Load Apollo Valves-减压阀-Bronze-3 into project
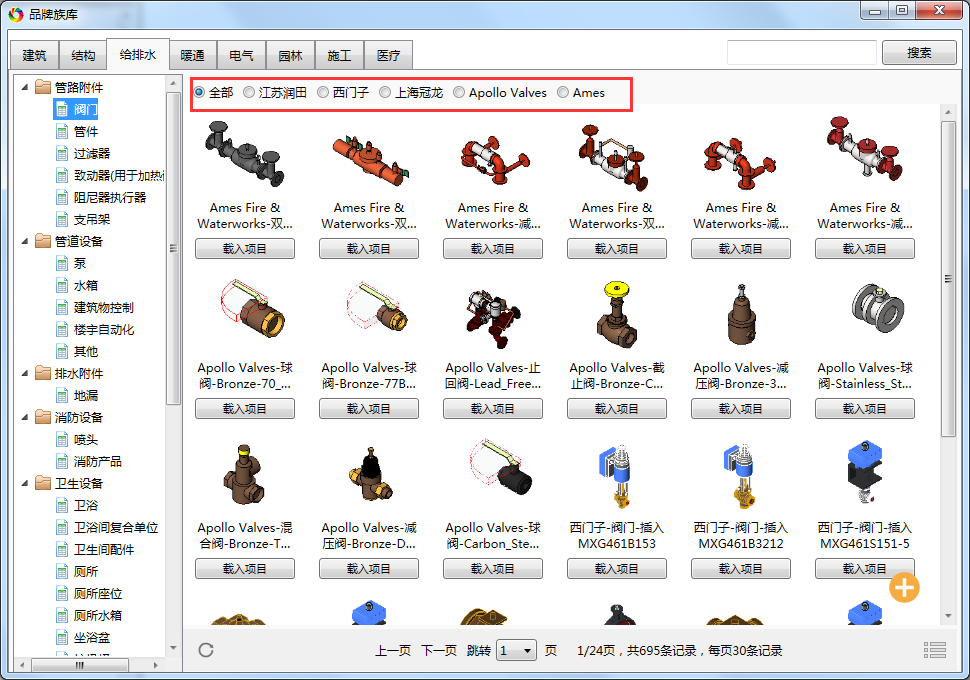Screen dimensions: 970x680 740,408
